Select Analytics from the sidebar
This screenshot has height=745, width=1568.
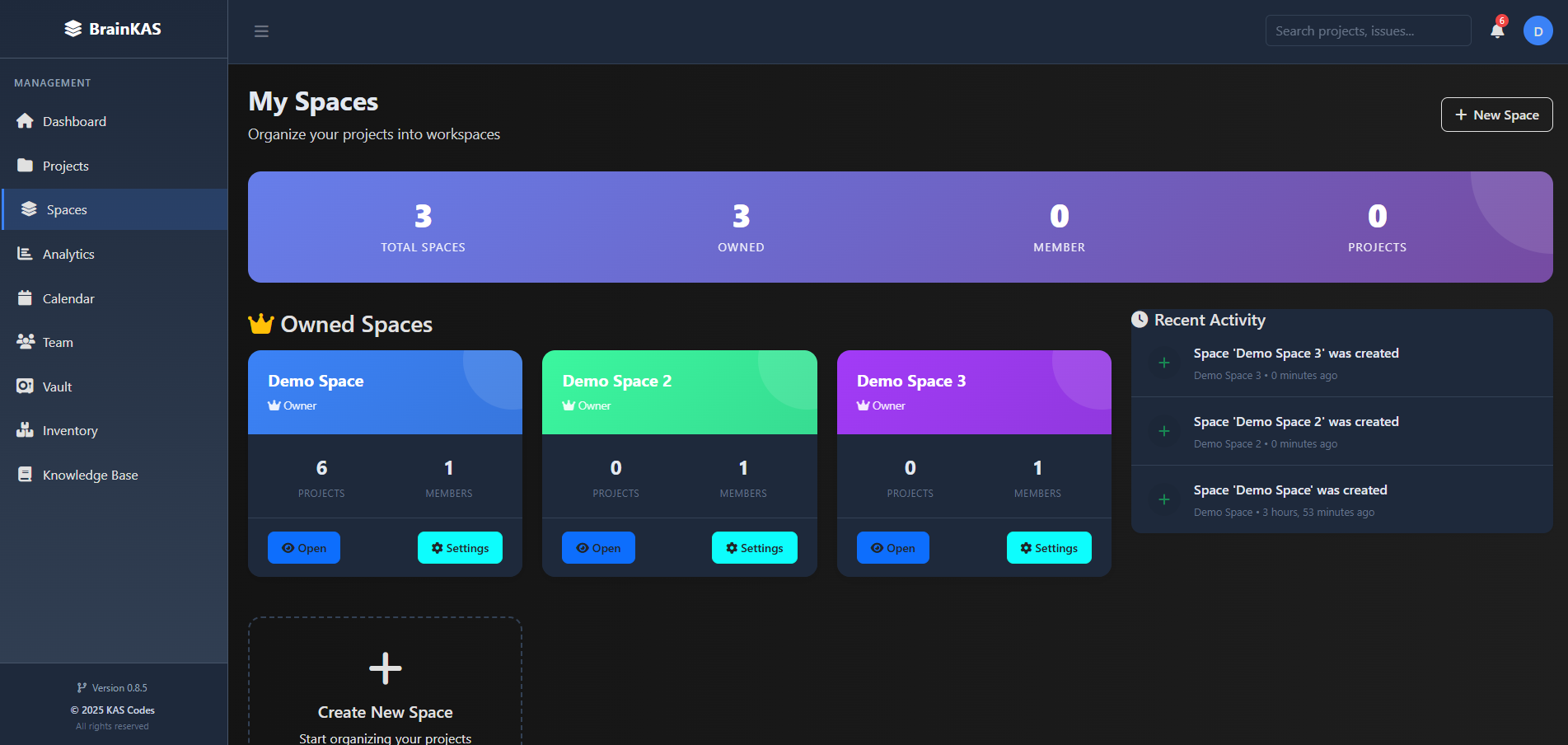pos(68,254)
